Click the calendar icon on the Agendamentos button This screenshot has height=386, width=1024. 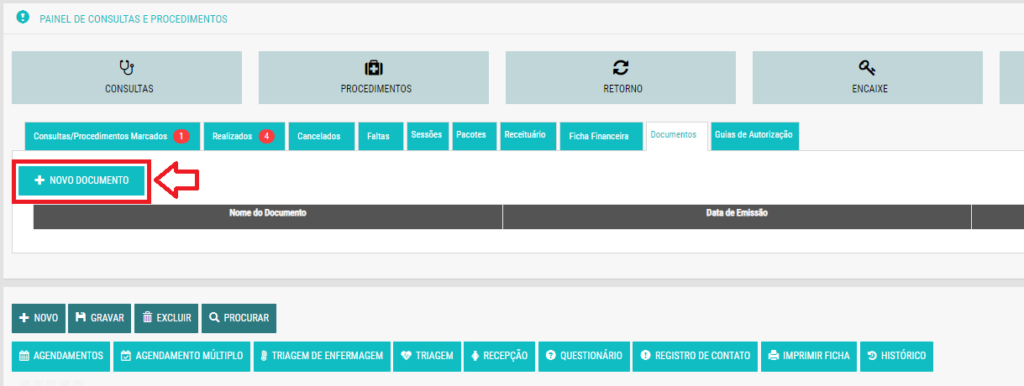click(x=24, y=356)
